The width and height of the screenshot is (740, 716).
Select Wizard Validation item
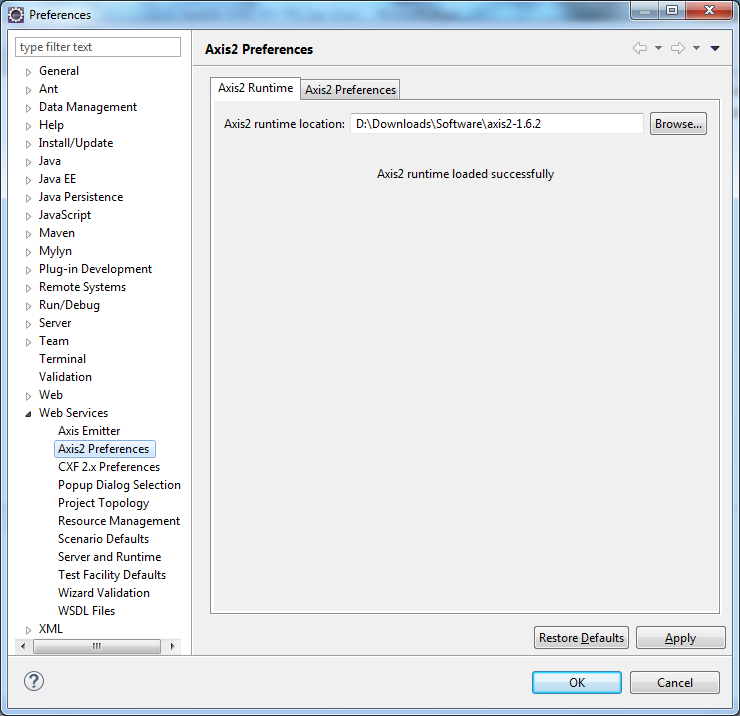coord(104,593)
